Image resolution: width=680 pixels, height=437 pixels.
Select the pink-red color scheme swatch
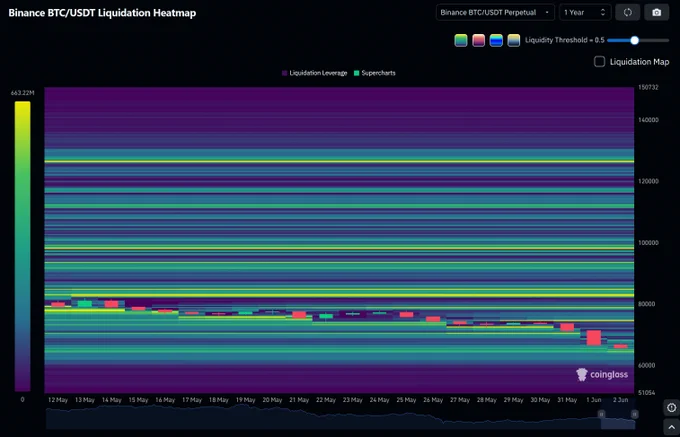[478, 40]
